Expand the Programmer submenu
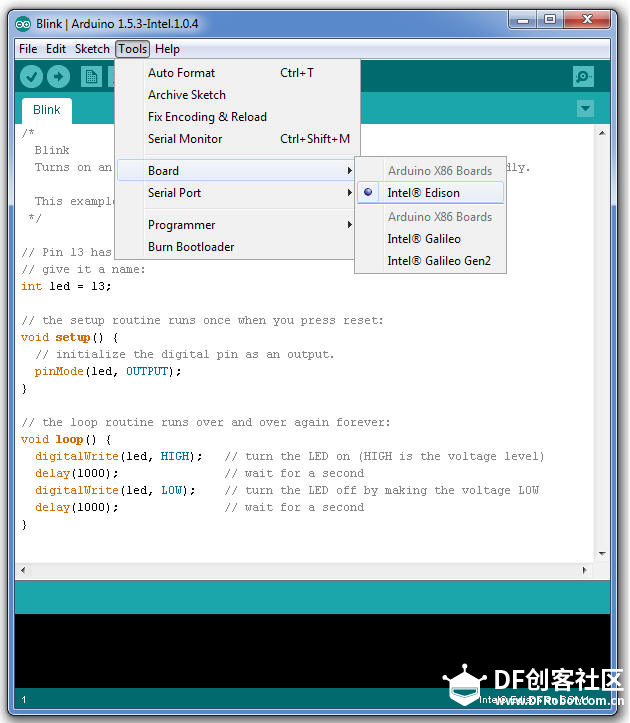 pos(236,225)
